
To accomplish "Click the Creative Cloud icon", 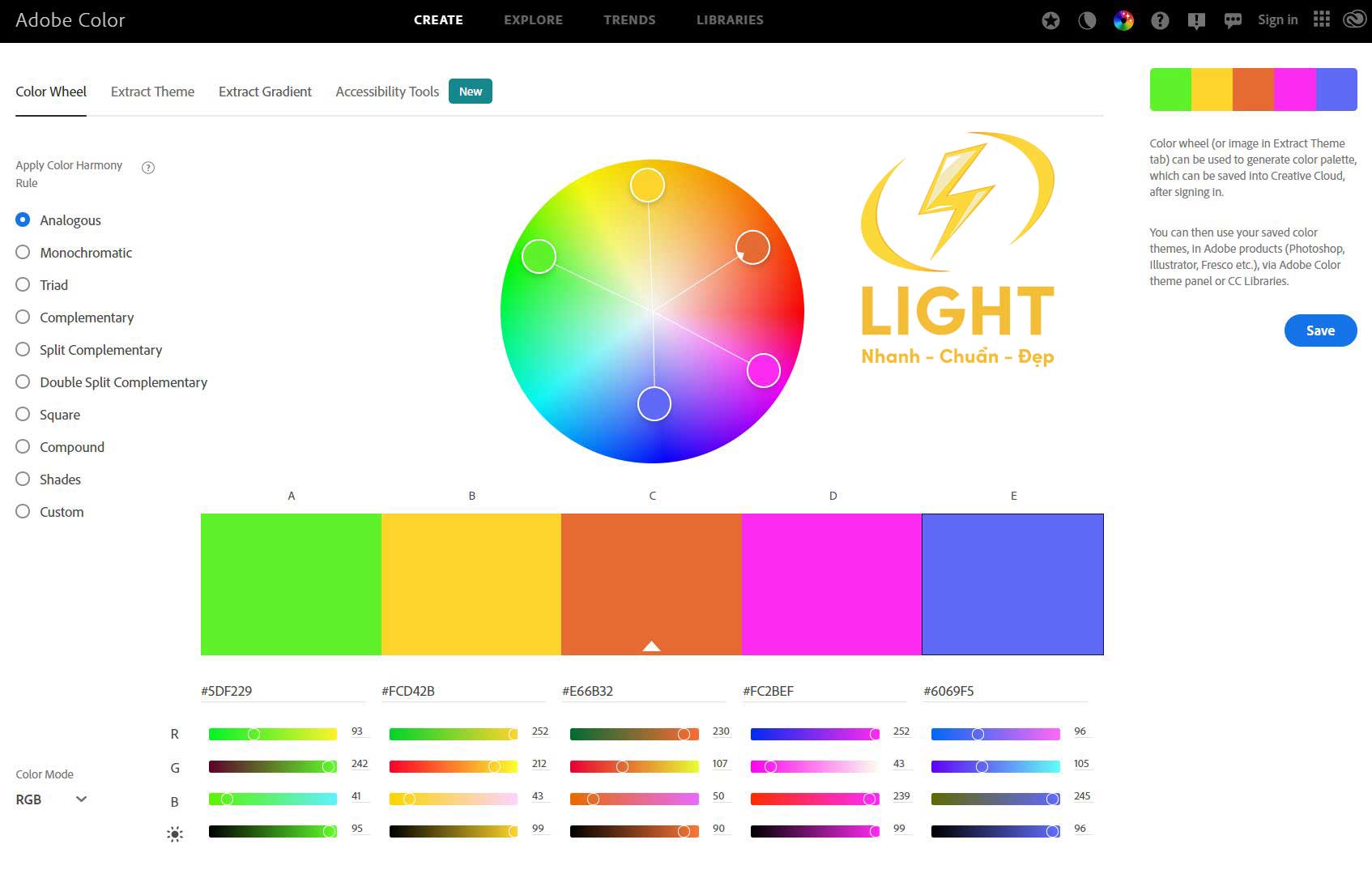I will pos(1354,19).
